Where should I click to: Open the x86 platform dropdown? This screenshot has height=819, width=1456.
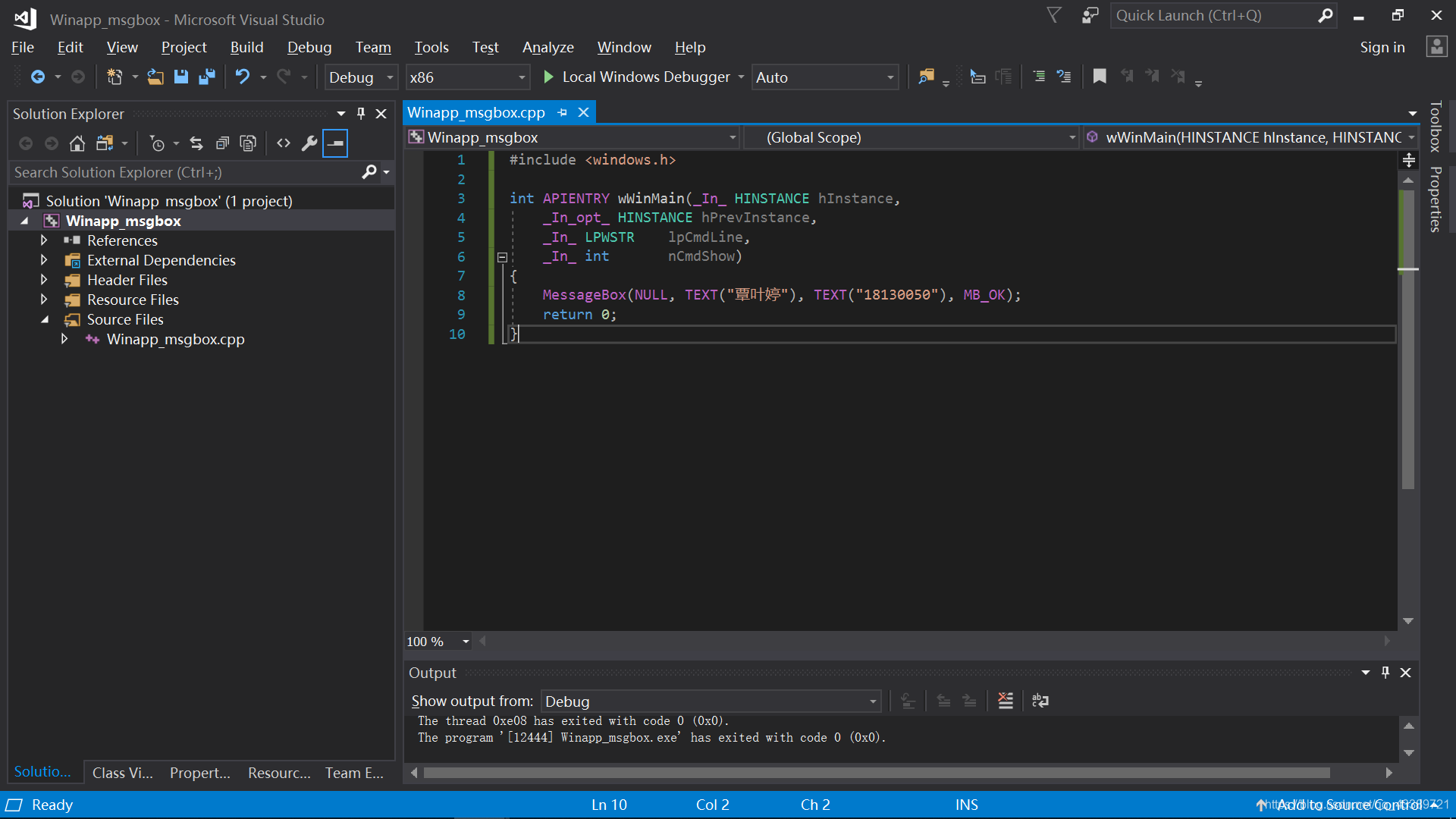[466, 77]
